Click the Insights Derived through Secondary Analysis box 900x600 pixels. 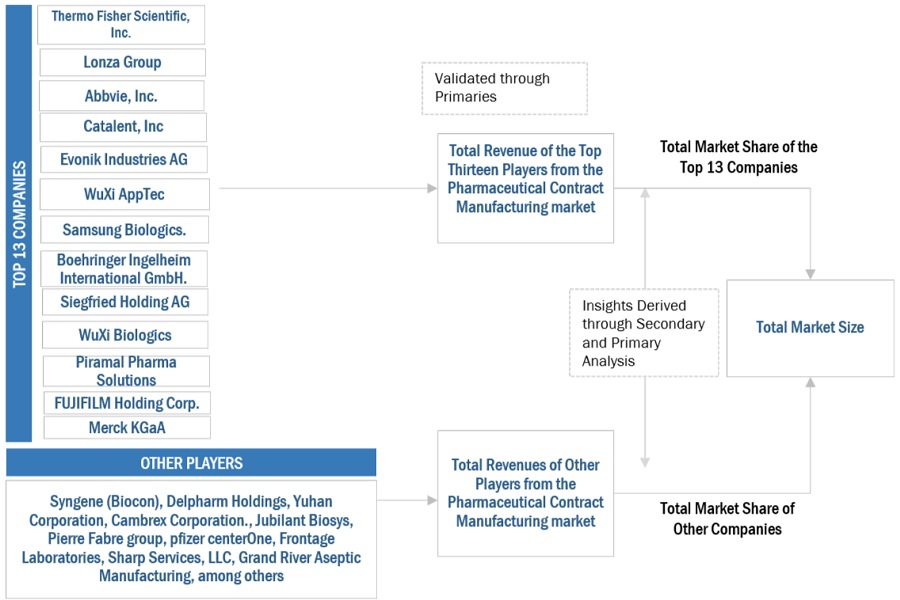[644, 333]
